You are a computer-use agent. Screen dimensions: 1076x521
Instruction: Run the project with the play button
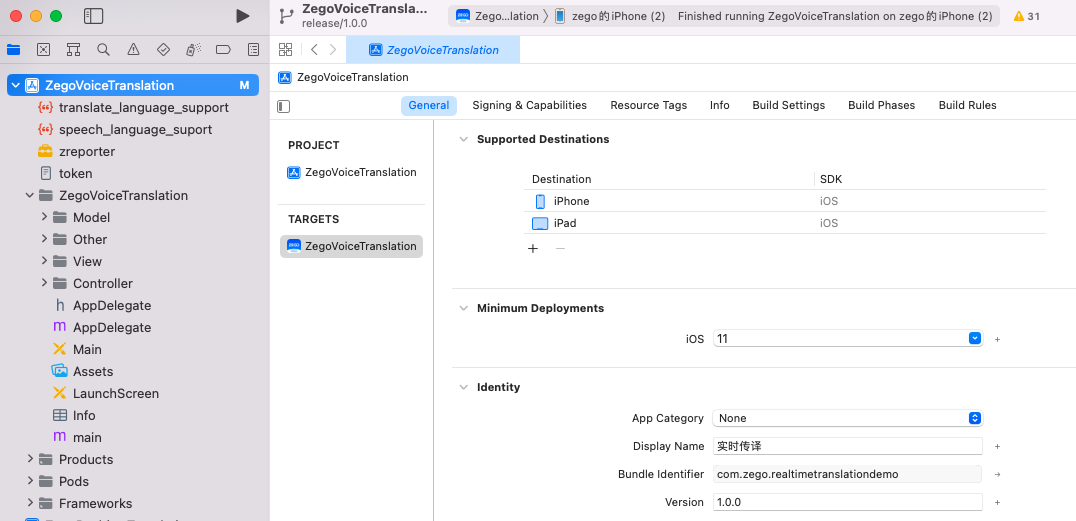pyautogui.click(x=242, y=16)
